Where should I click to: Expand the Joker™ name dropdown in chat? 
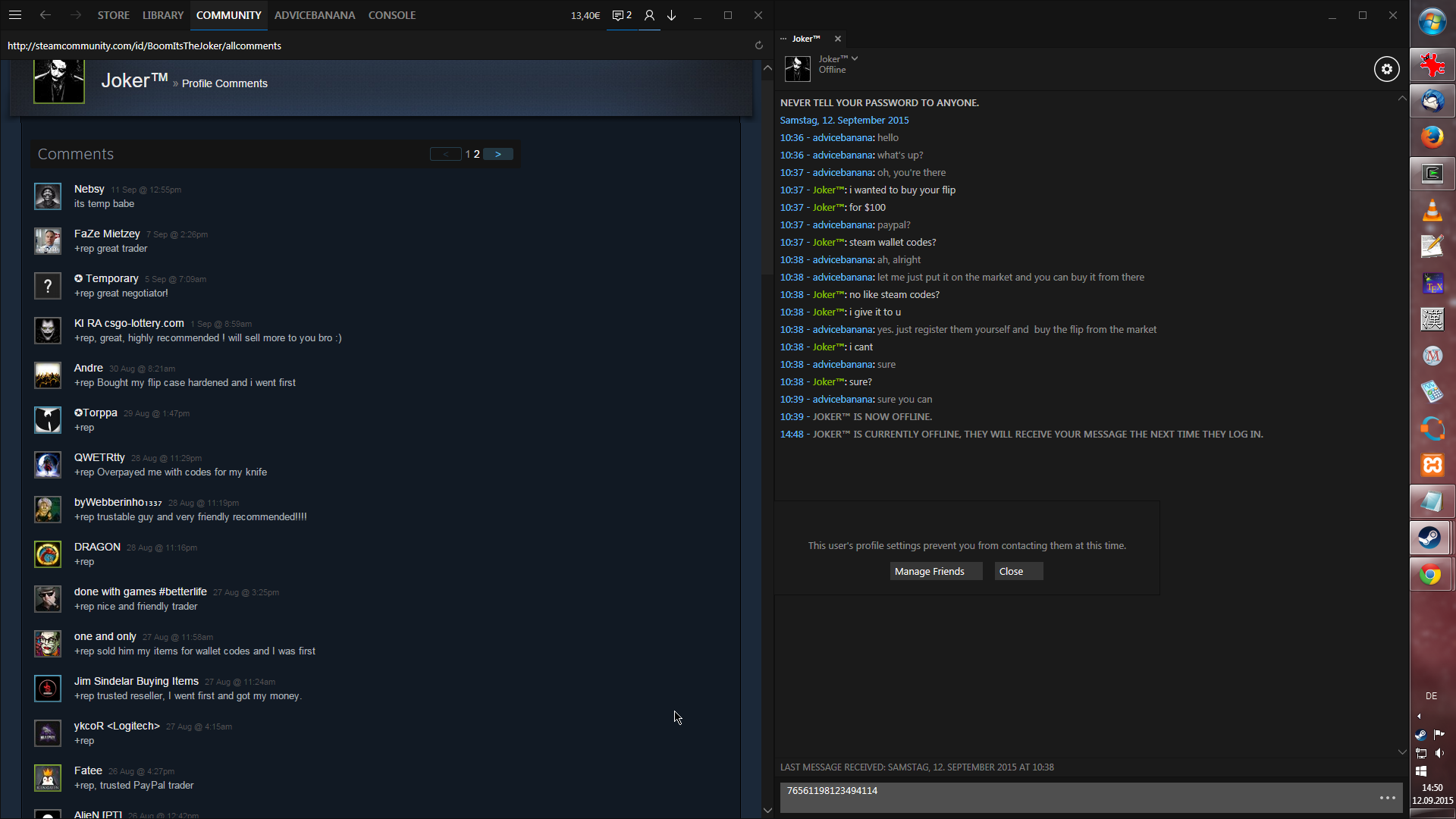(x=855, y=58)
